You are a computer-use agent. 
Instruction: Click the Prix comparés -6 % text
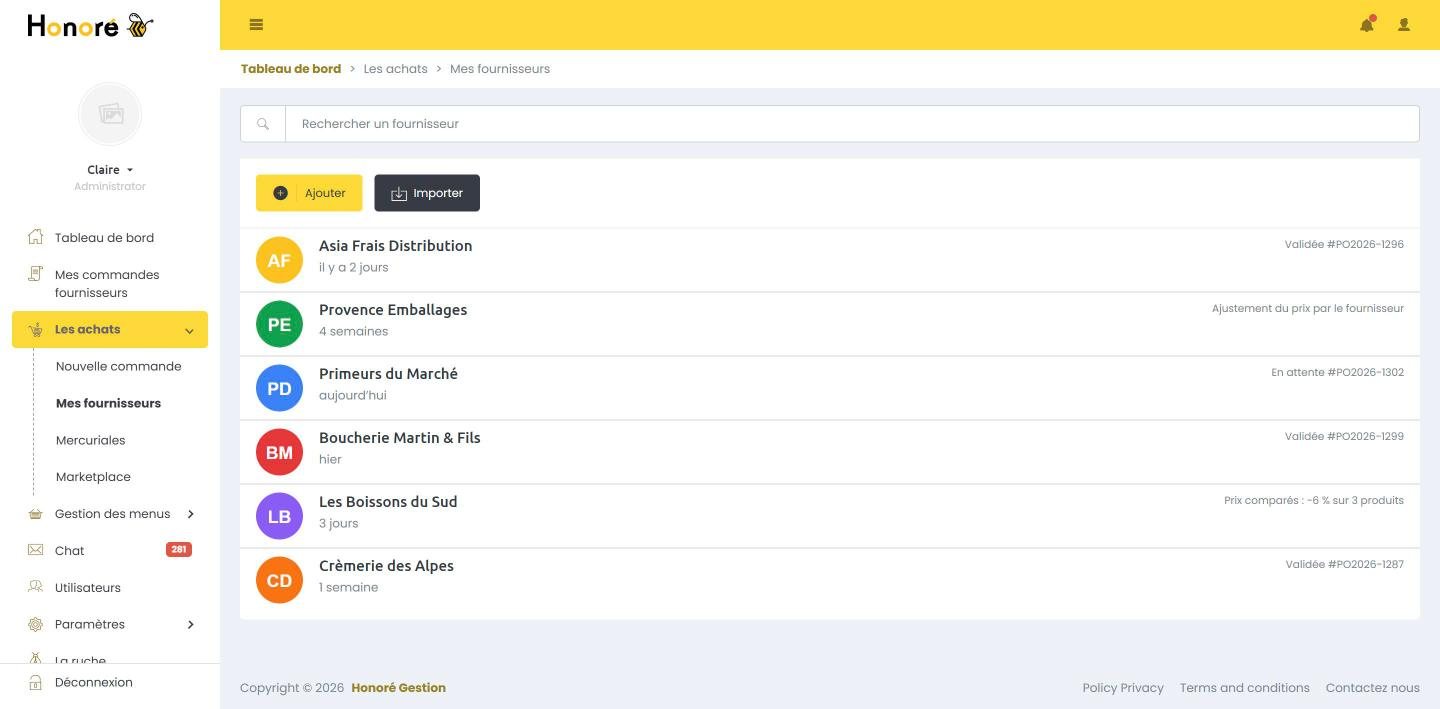coord(1314,500)
